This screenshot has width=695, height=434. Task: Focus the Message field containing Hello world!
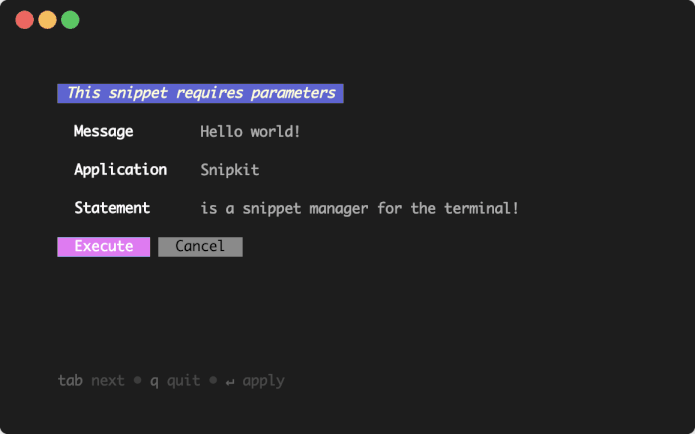pyautogui.click(x=250, y=132)
